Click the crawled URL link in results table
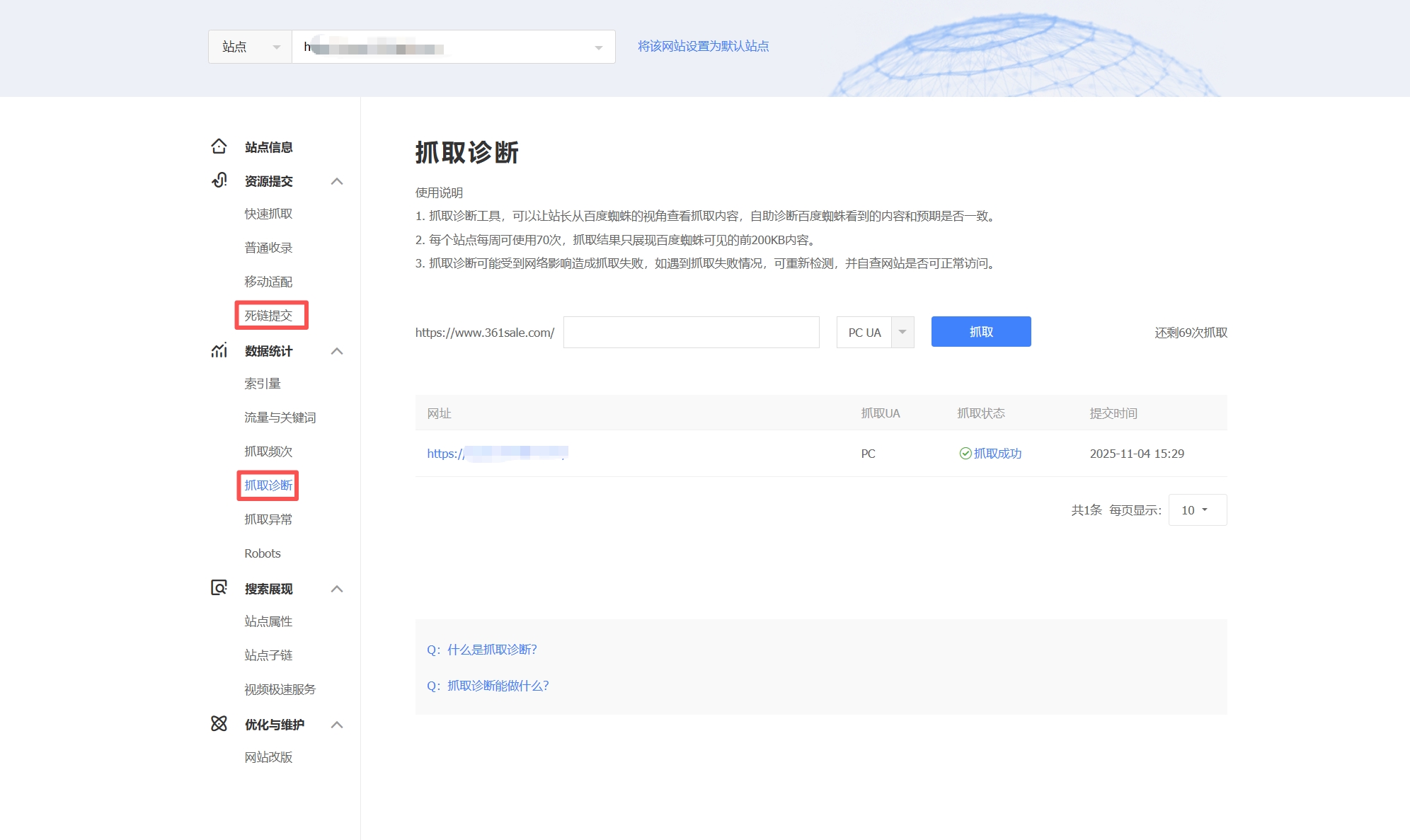1410x840 pixels. click(495, 454)
